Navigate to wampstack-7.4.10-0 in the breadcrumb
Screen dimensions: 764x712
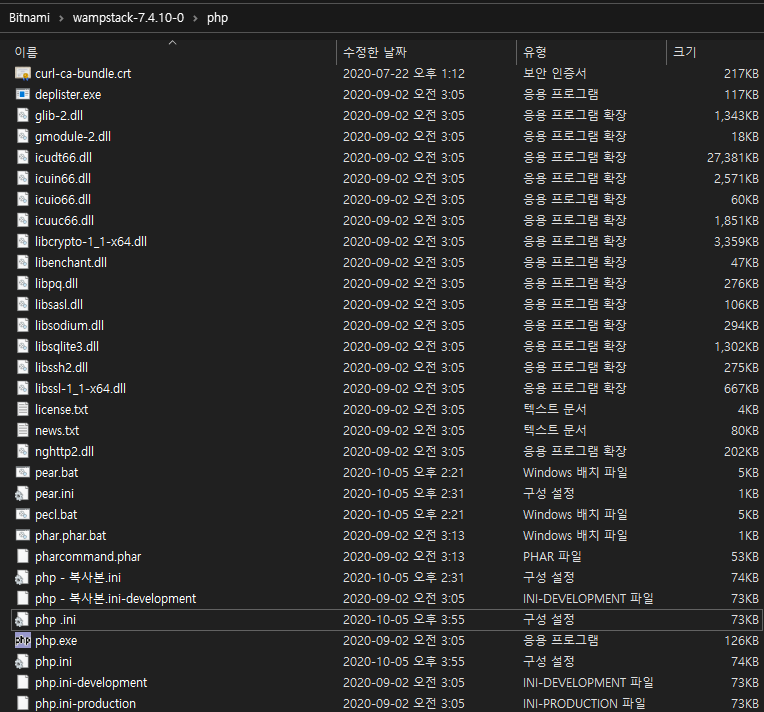(129, 18)
